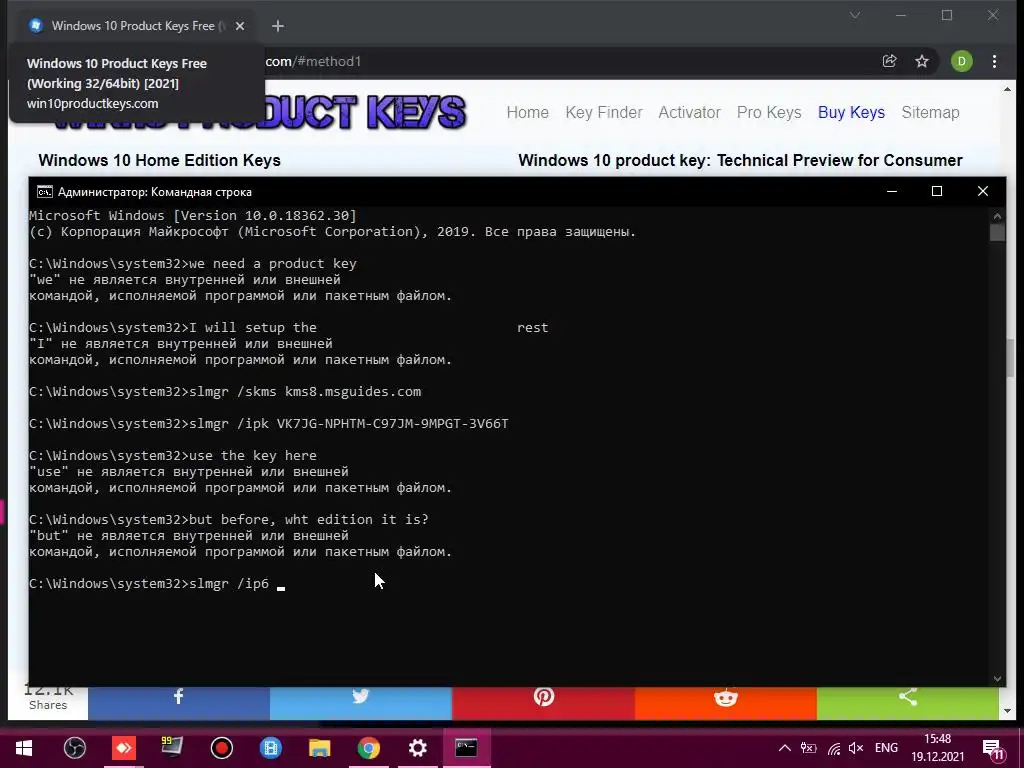Click the Command Prompt title bar icon
This screenshot has height=768, width=1024.
44,191
